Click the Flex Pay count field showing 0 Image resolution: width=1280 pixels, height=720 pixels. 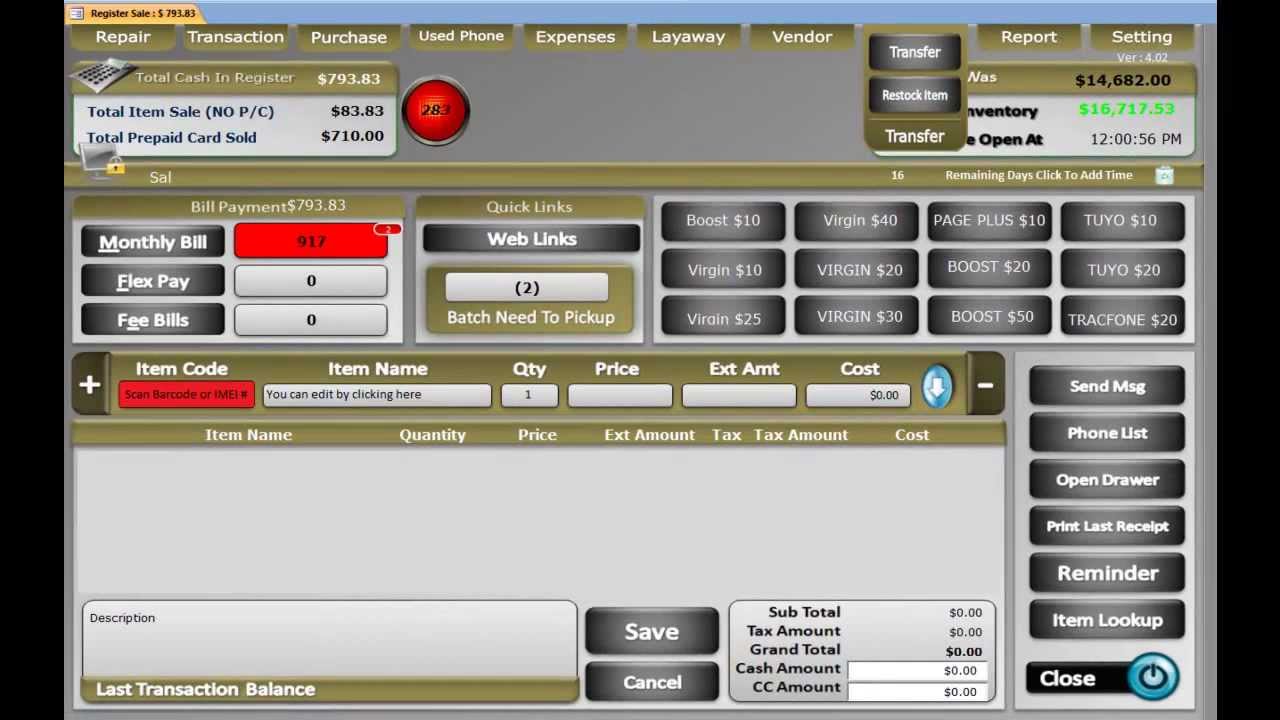coord(311,281)
